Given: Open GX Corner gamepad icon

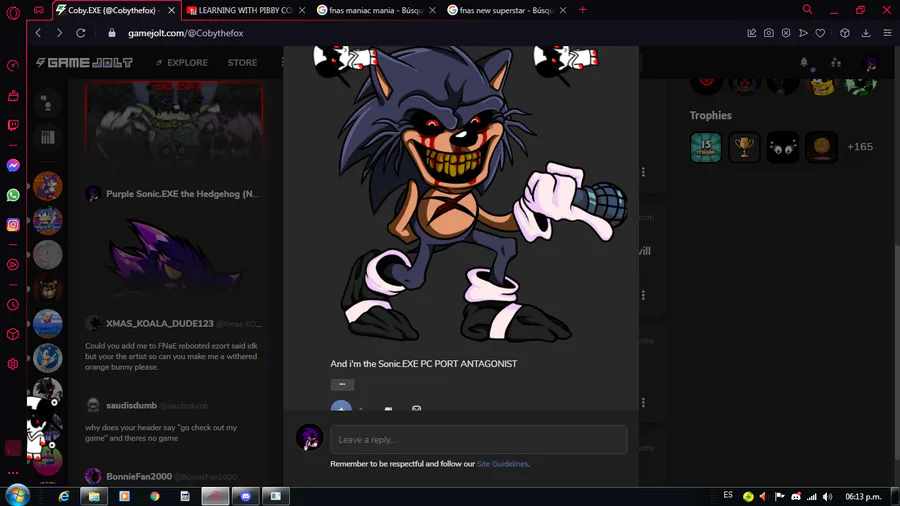Looking at the screenshot, I should click(x=38, y=10).
